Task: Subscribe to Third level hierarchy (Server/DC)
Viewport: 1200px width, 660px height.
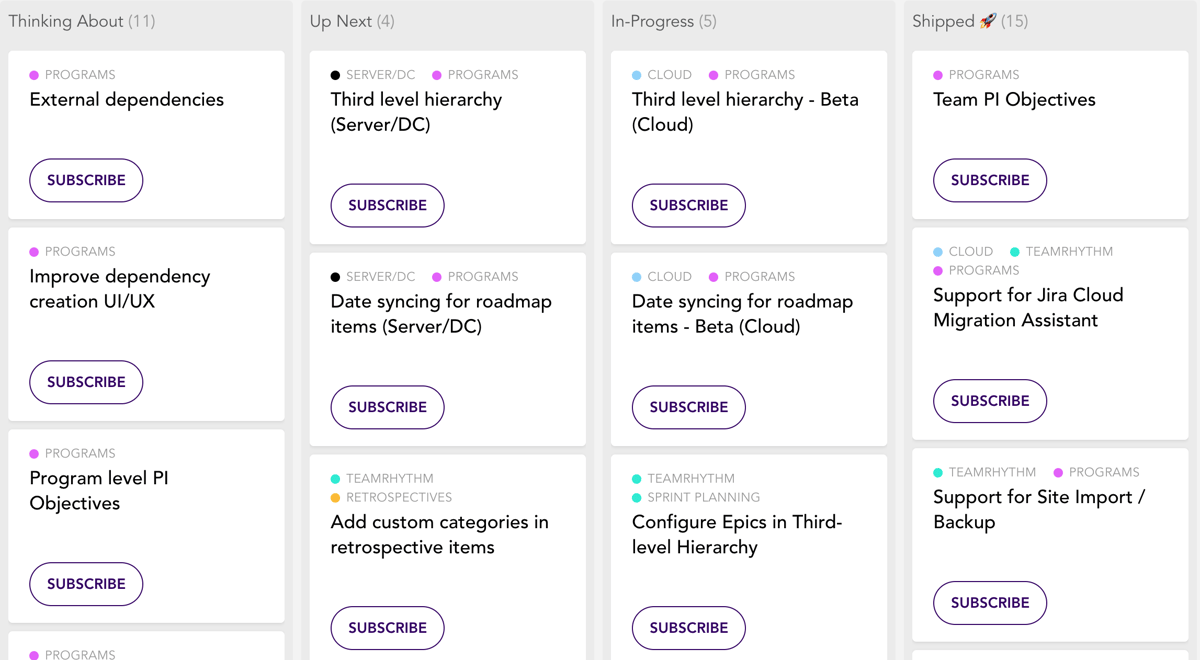Action: click(387, 205)
